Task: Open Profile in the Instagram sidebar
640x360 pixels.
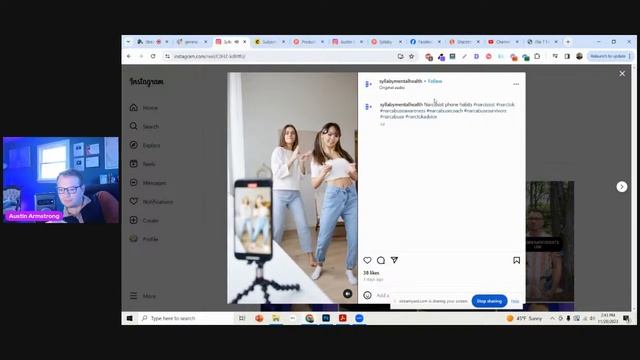Action: (144, 239)
